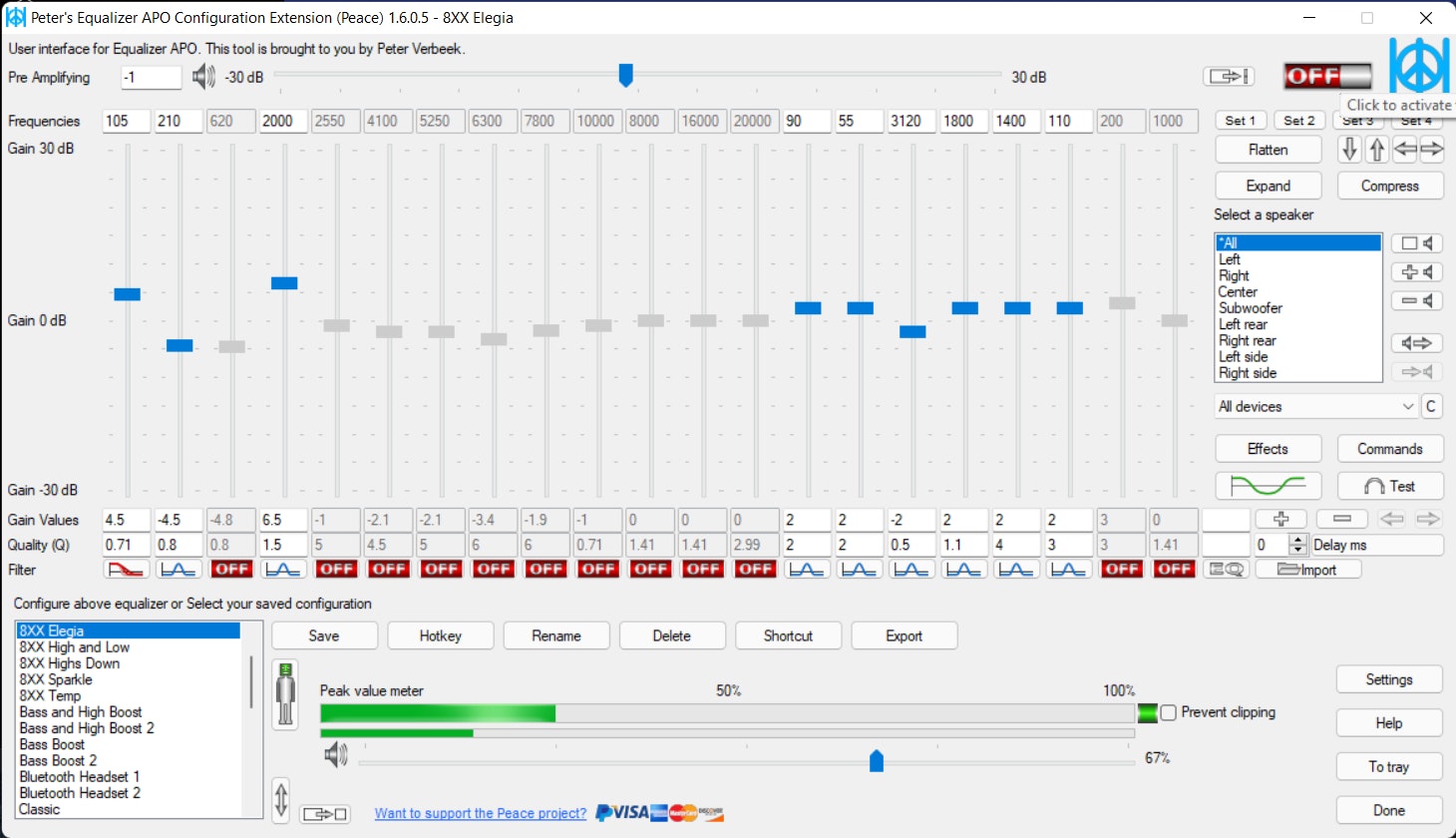The width and height of the screenshot is (1456, 838).
Task: Click the Delay ms stepper up arrow
Action: [x=1297, y=540]
